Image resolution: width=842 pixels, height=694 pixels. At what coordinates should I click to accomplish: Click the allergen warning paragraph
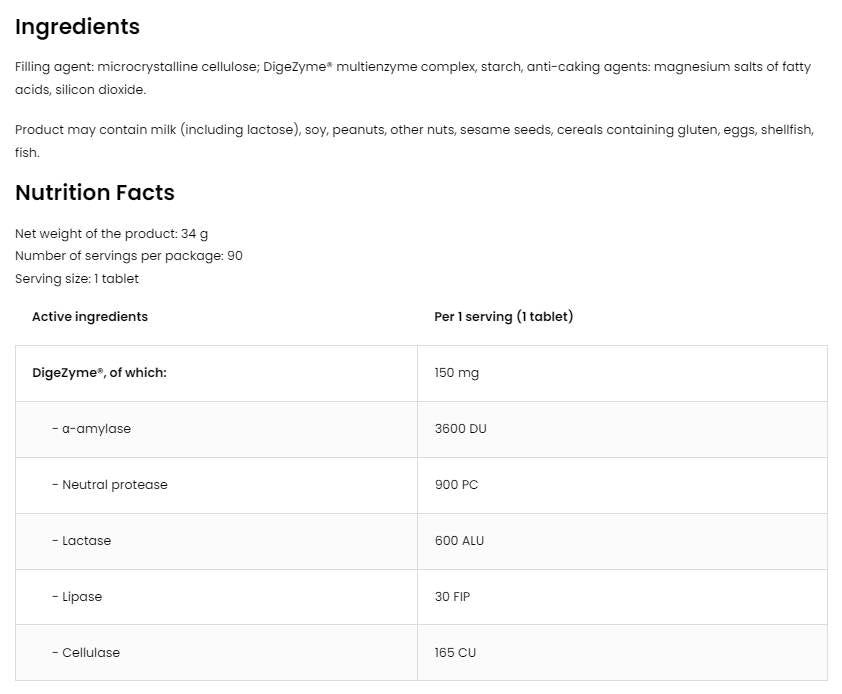[414, 141]
